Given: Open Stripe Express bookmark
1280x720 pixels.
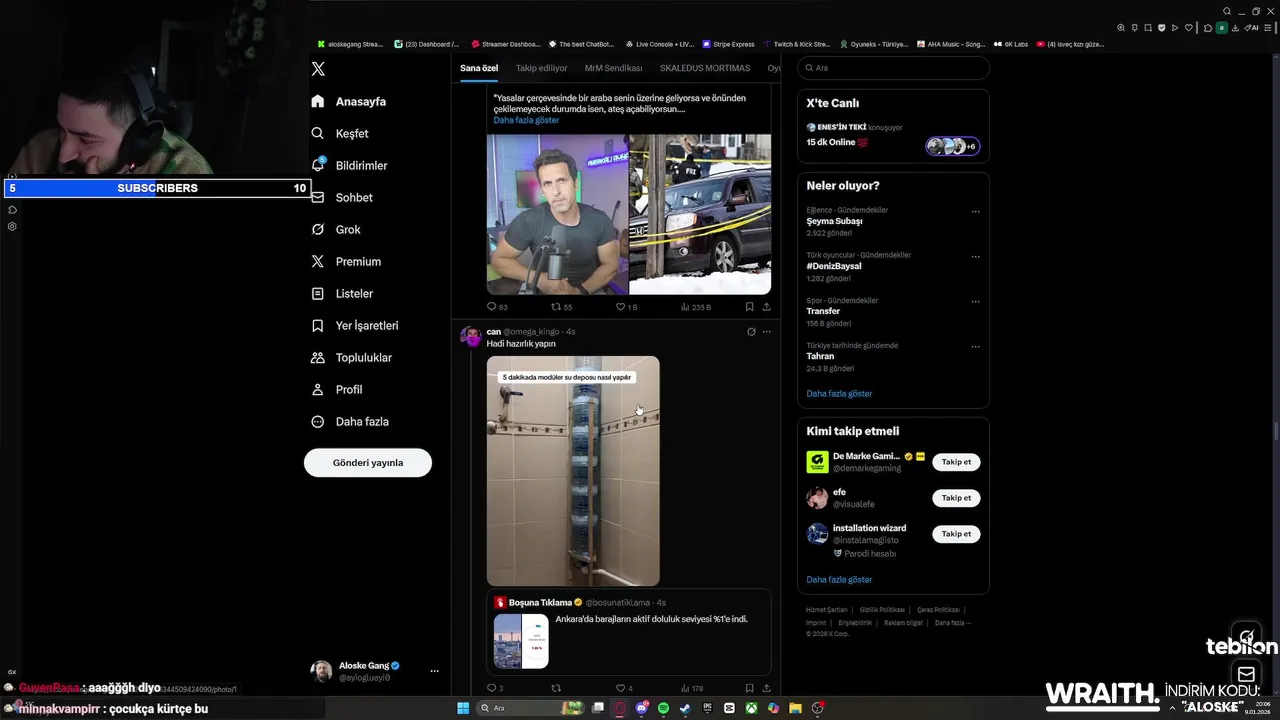Looking at the screenshot, I should [729, 44].
